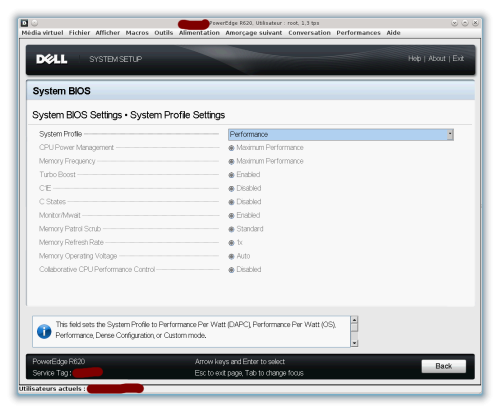
Task: Click the round pin icon in title bar
Action: 35,23
